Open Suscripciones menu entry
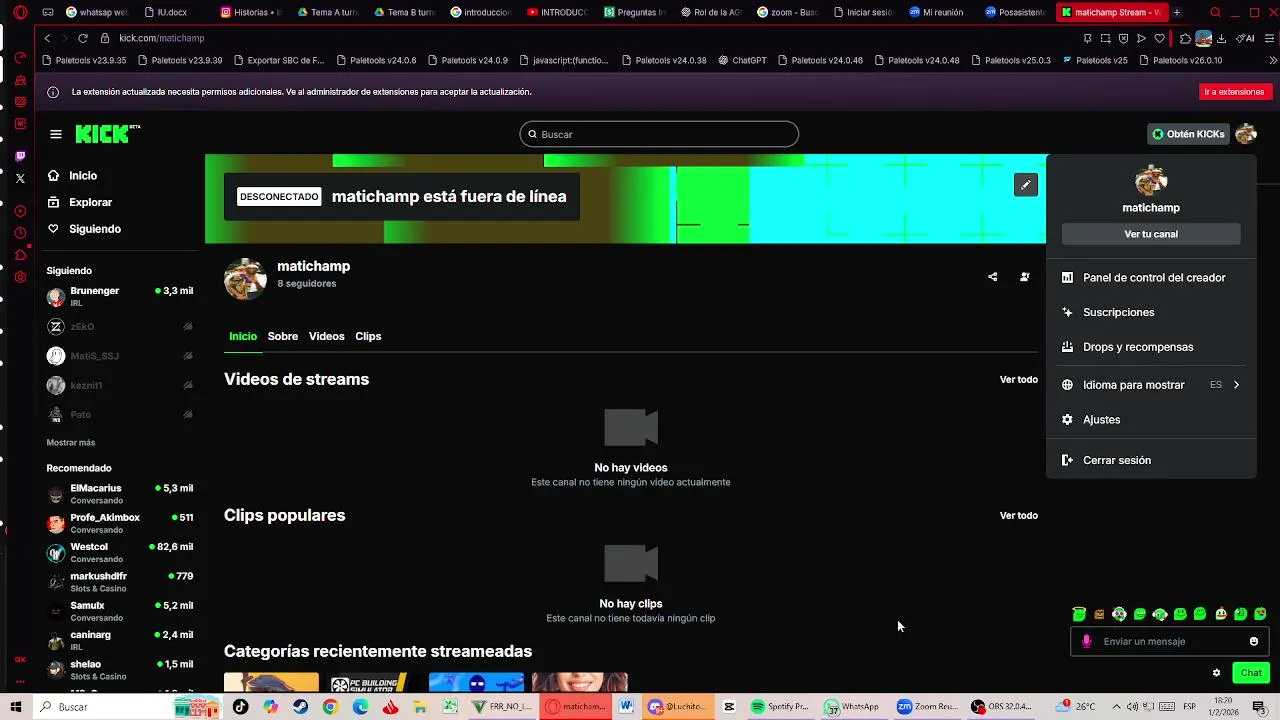Image resolution: width=1280 pixels, height=720 pixels. (x=1151, y=312)
